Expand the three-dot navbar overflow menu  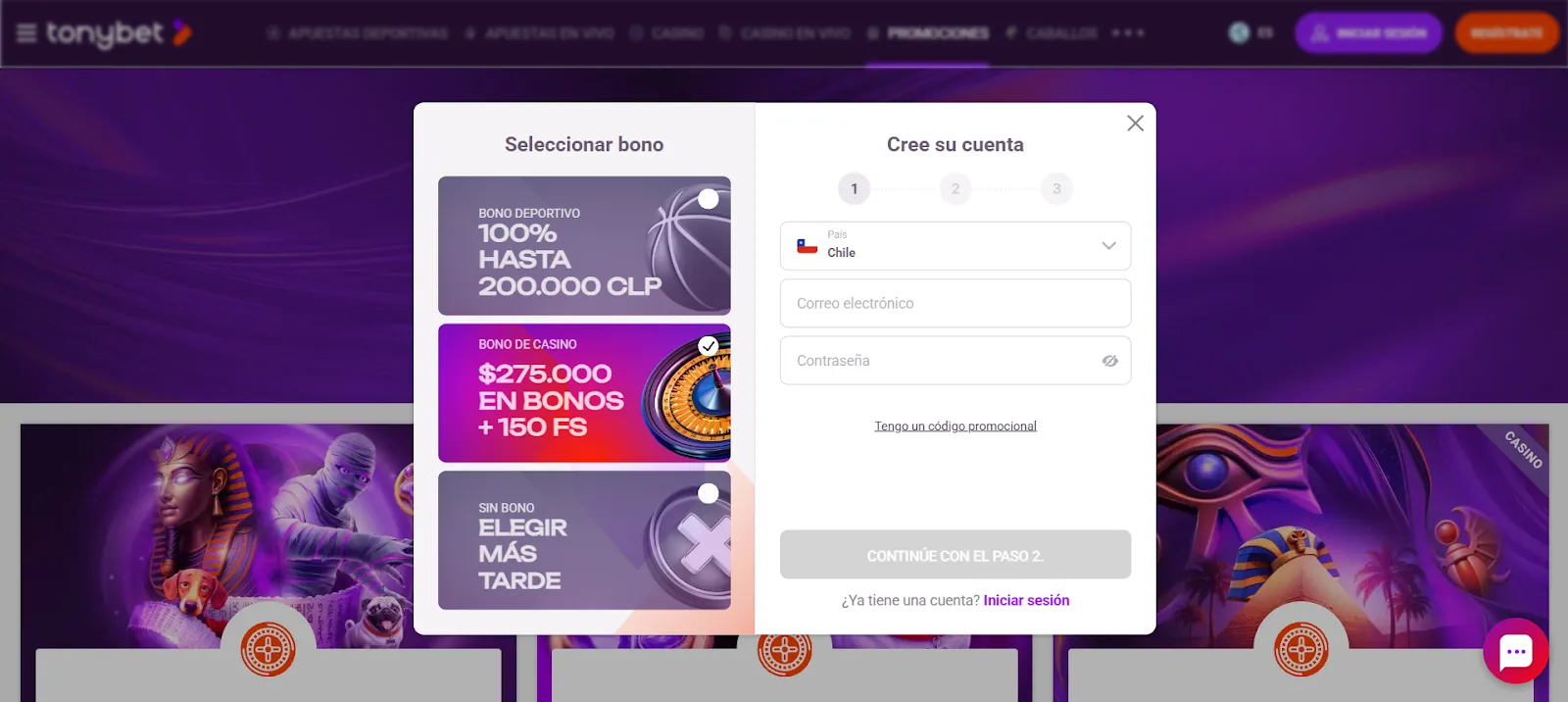click(x=1128, y=32)
